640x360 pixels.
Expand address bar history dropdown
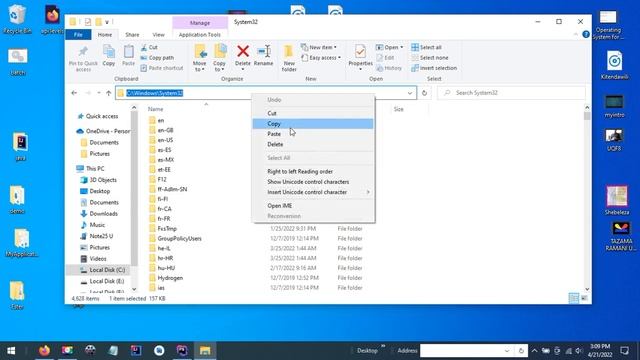(x=410, y=93)
